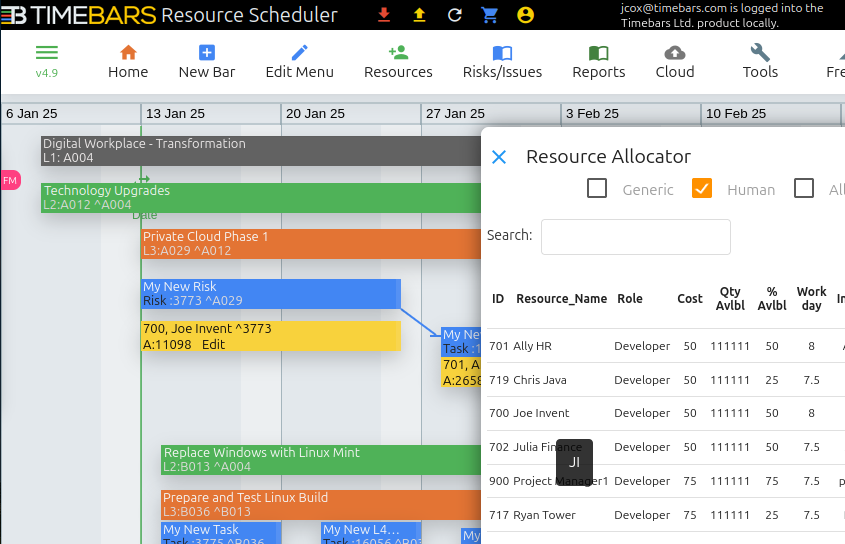The width and height of the screenshot is (845, 544).
Task: Open the Tools wrench icon
Action: tap(760, 53)
